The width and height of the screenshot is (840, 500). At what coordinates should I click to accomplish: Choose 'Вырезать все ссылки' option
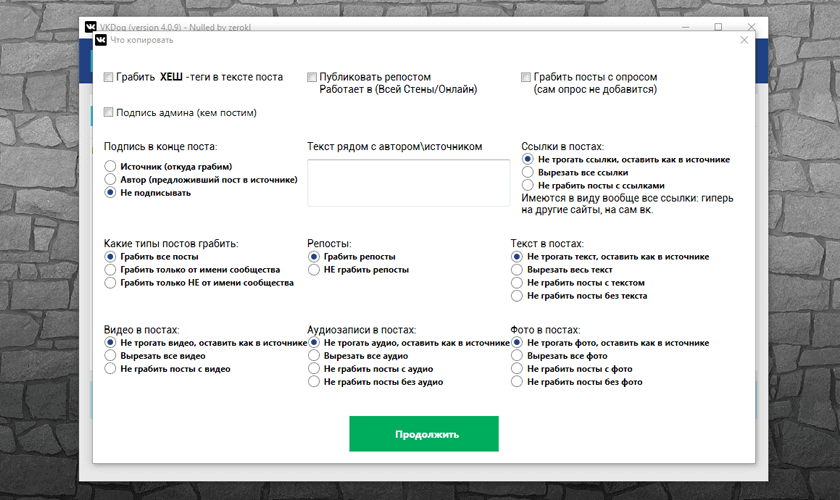coord(528,172)
